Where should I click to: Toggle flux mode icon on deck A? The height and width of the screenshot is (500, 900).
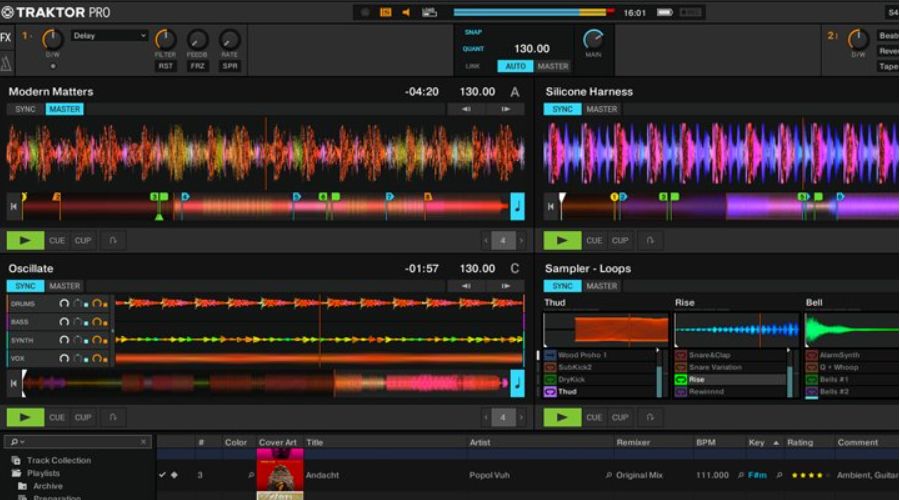pyautogui.click(x=113, y=241)
